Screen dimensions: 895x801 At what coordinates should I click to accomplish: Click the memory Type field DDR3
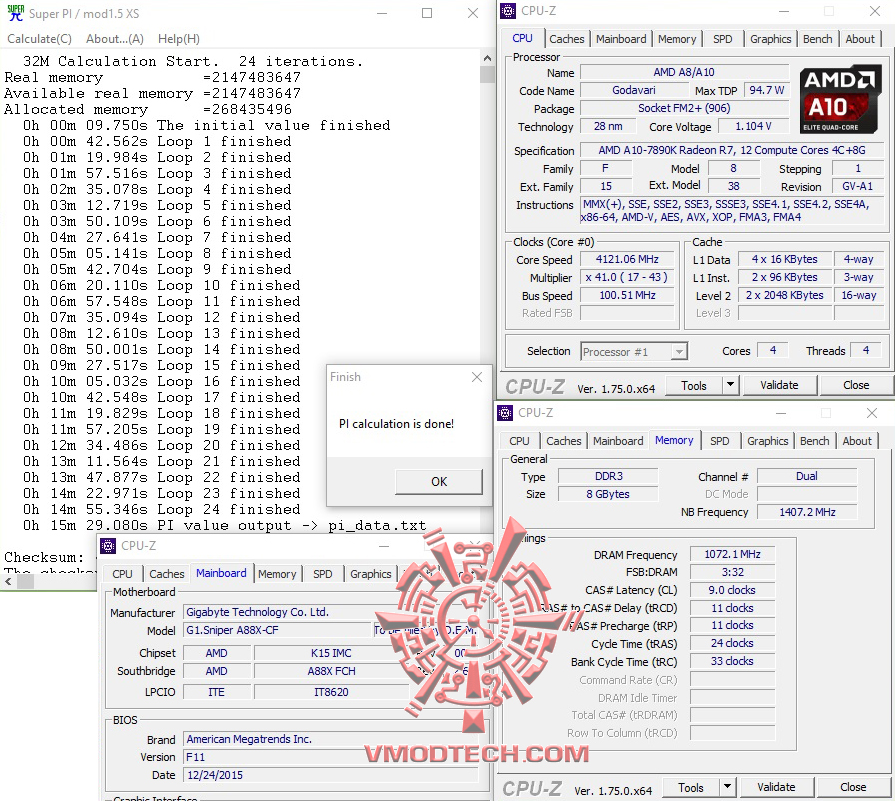coord(608,476)
